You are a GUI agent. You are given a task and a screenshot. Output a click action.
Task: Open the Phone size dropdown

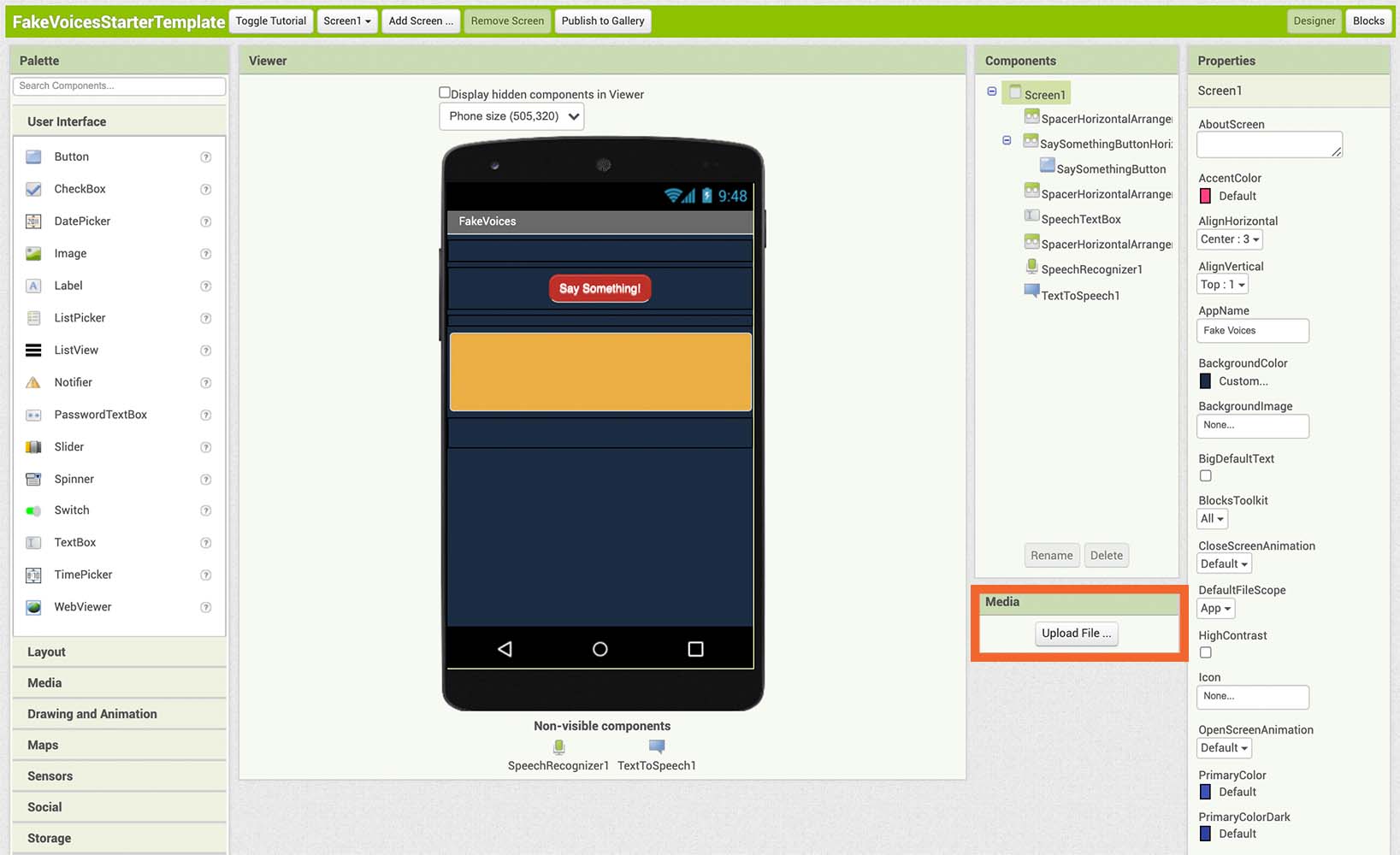click(511, 116)
